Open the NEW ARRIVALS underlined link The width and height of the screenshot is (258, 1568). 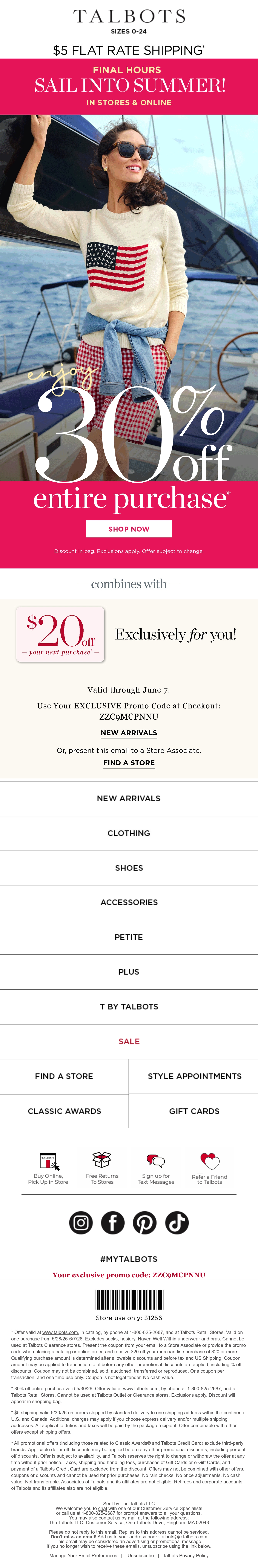click(x=129, y=733)
